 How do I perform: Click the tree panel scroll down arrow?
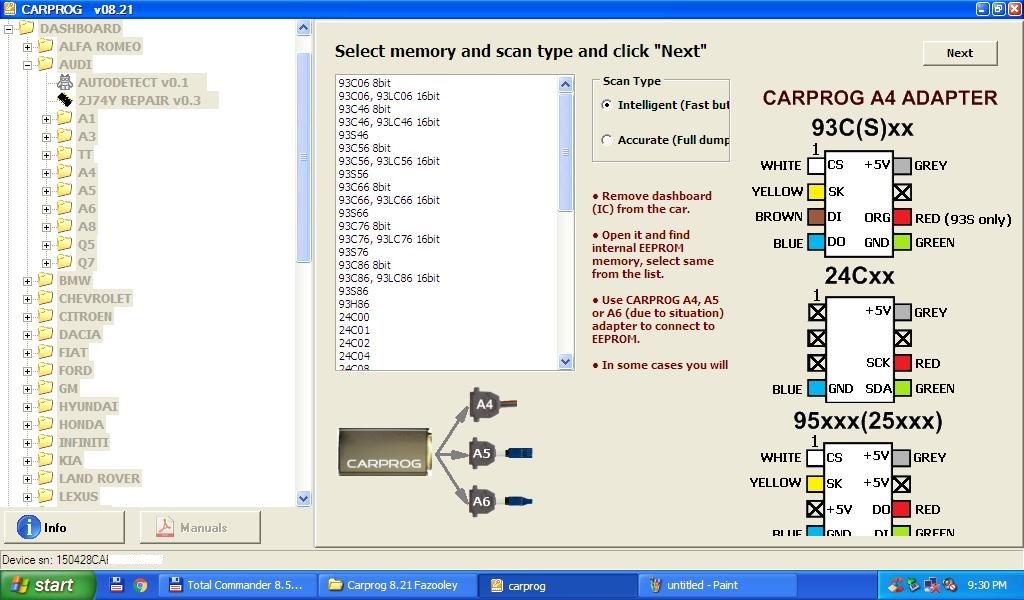point(303,499)
